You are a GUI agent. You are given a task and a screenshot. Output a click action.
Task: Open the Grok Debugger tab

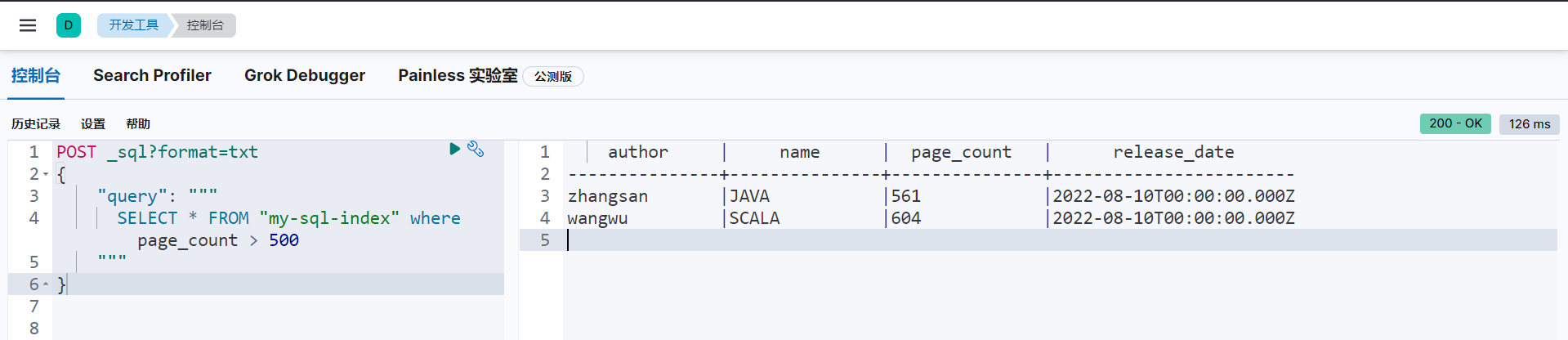[x=305, y=75]
